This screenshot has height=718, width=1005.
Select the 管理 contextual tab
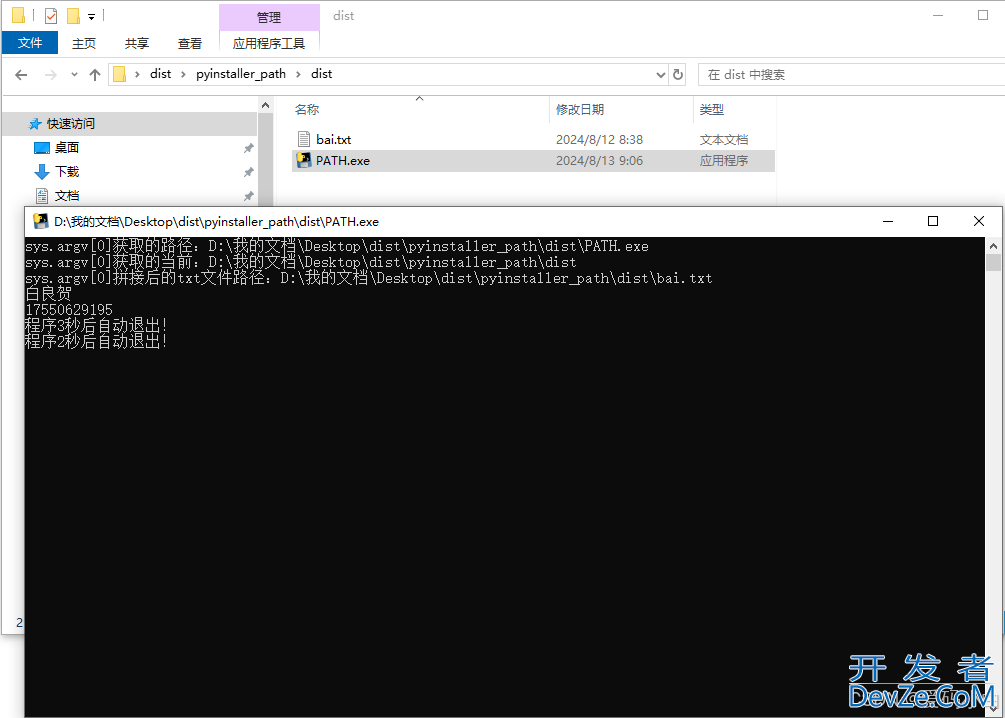click(x=269, y=17)
